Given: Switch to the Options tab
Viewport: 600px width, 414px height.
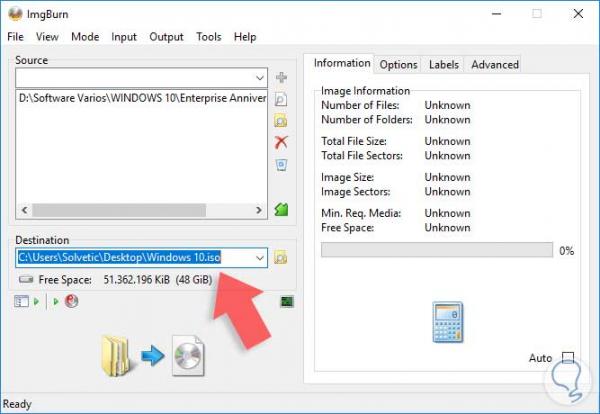Looking at the screenshot, I should point(398,65).
